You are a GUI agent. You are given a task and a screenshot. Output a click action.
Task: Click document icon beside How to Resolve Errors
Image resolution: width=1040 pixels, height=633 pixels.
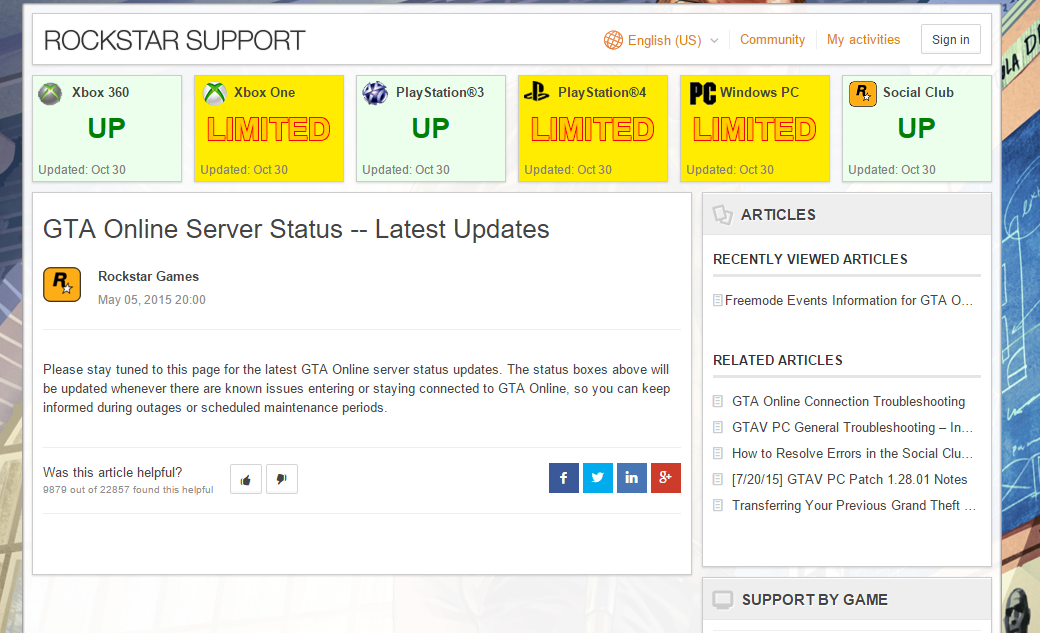pyautogui.click(x=718, y=453)
